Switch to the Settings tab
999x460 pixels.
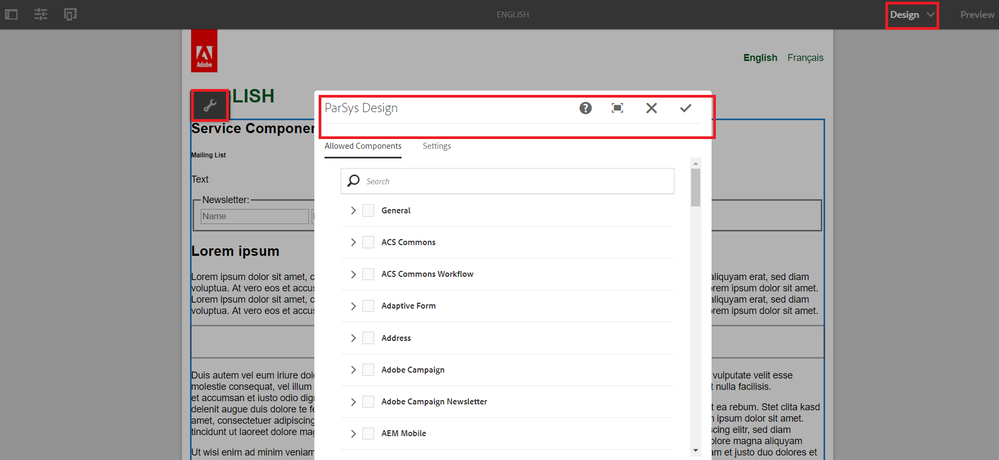pos(436,146)
